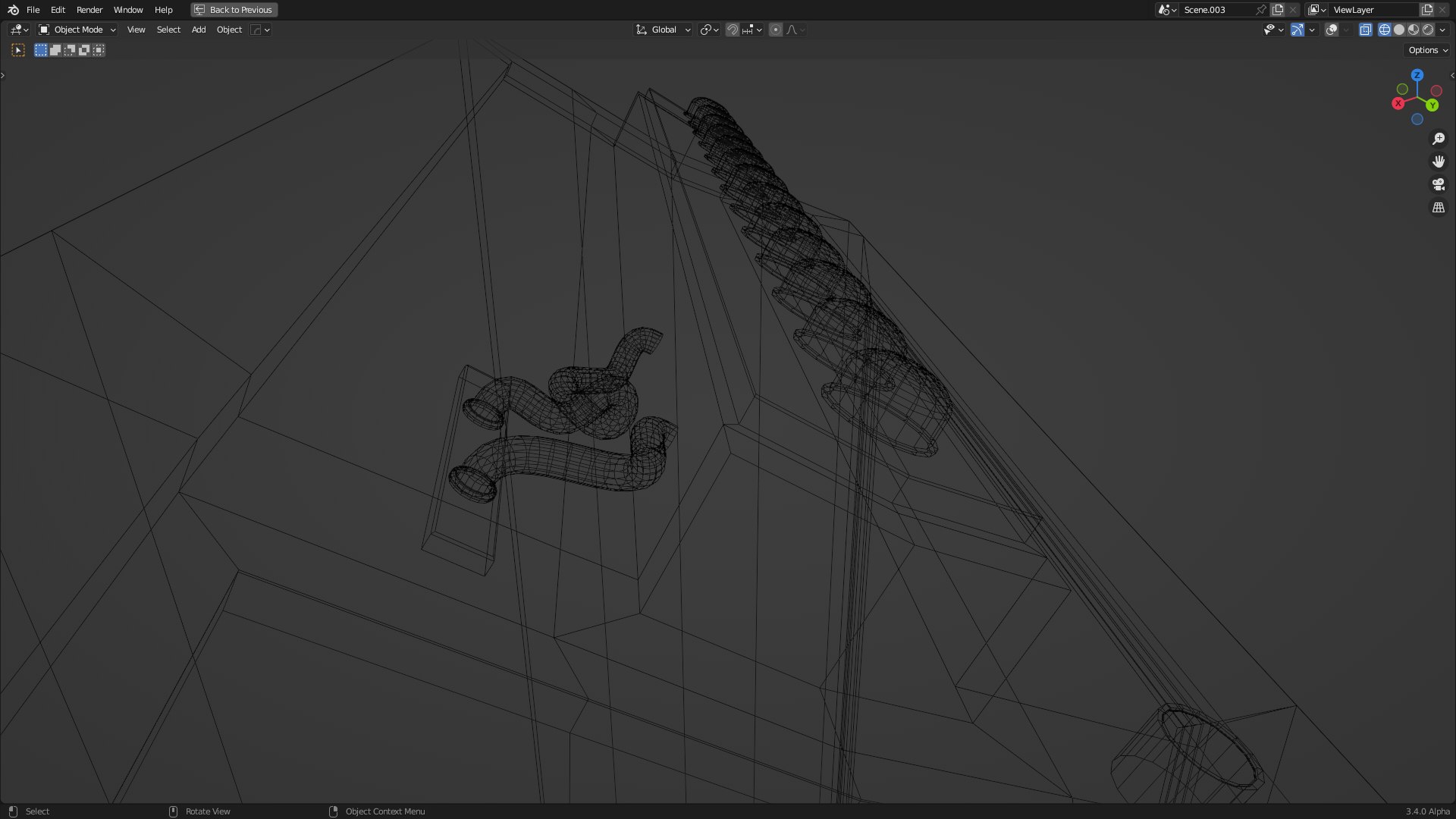
Task: Open the Object Mode dropdown
Action: click(x=77, y=30)
